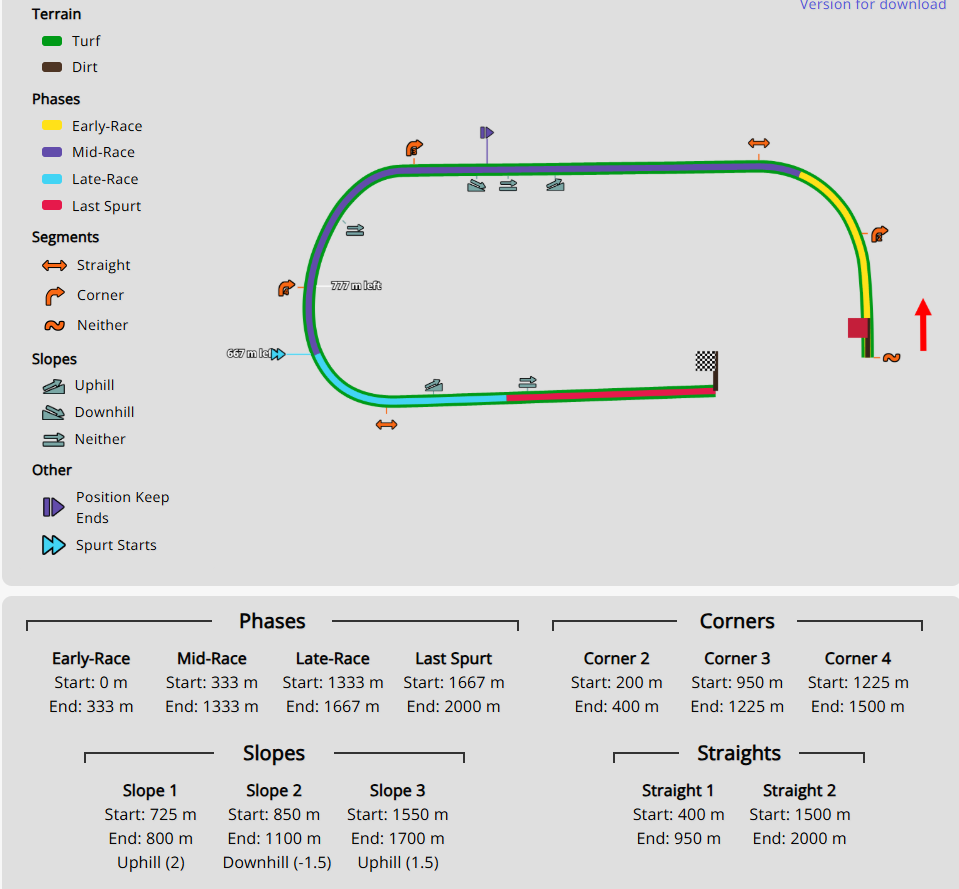This screenshot has width=959, height=889.
Task: Select the purple Mid-Race legend swatch
Action: (x=52, y=152)
